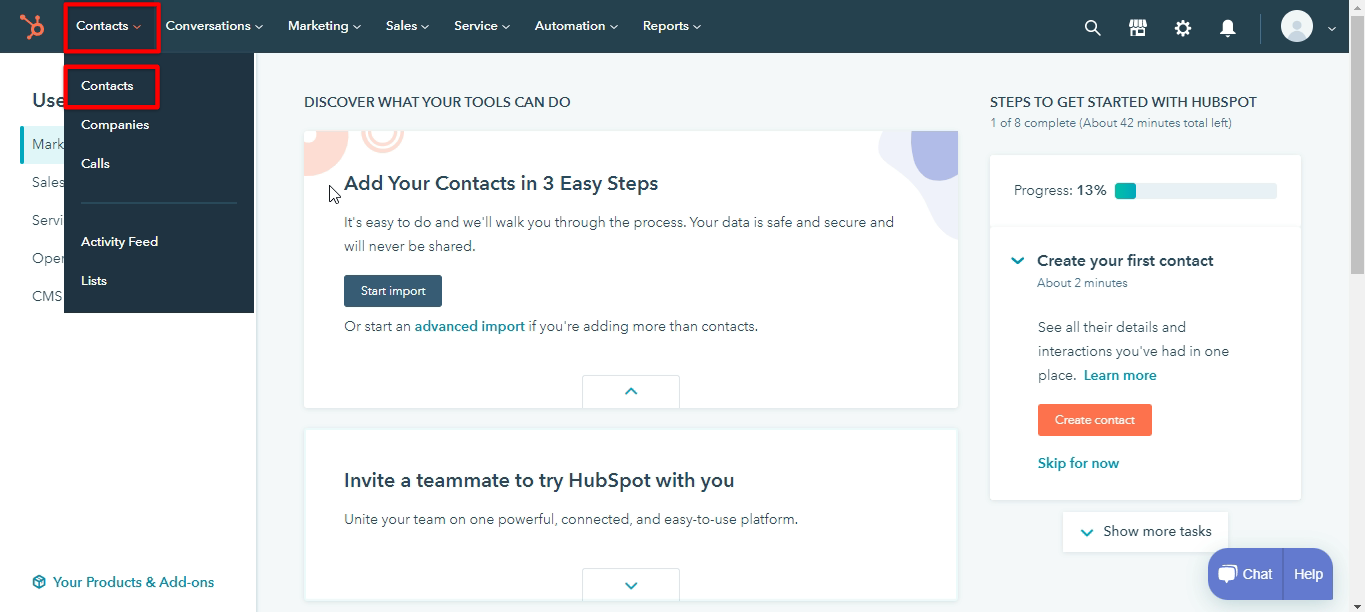Screen dimensions: 1365x612
Task: Click Show more tasks button
Action: point(1145,532)
